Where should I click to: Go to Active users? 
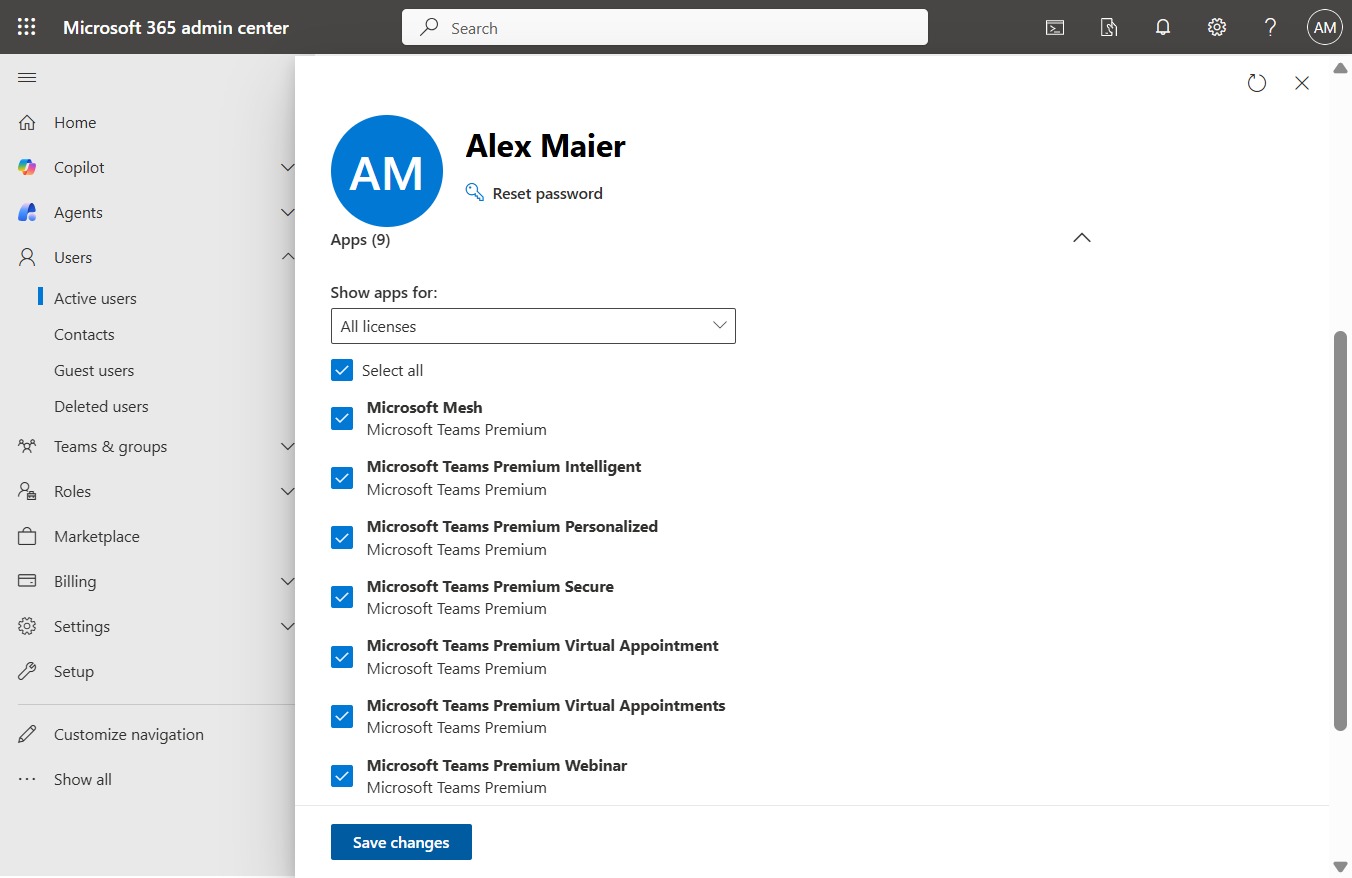pyautogui.click(x=95, y=298)
